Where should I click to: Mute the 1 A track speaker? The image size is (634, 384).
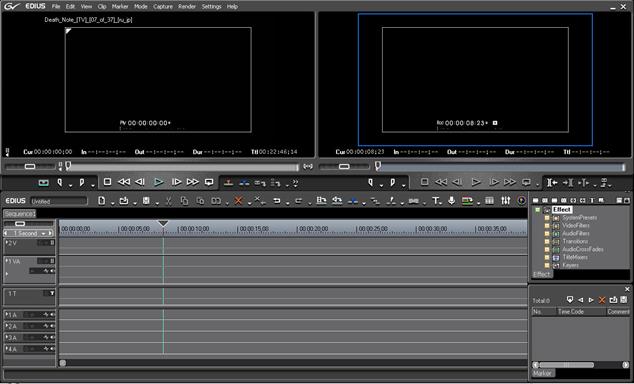coord(52,314)
